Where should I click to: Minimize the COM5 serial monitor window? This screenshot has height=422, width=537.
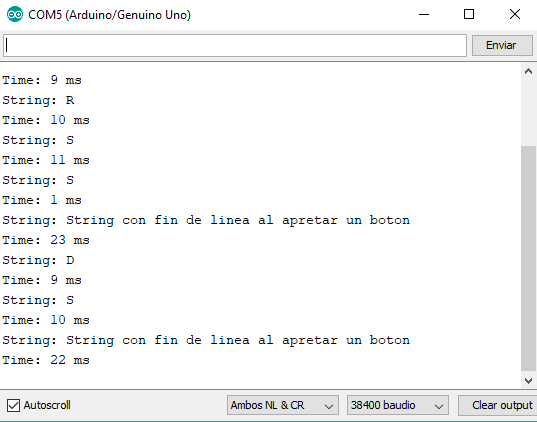424,14
